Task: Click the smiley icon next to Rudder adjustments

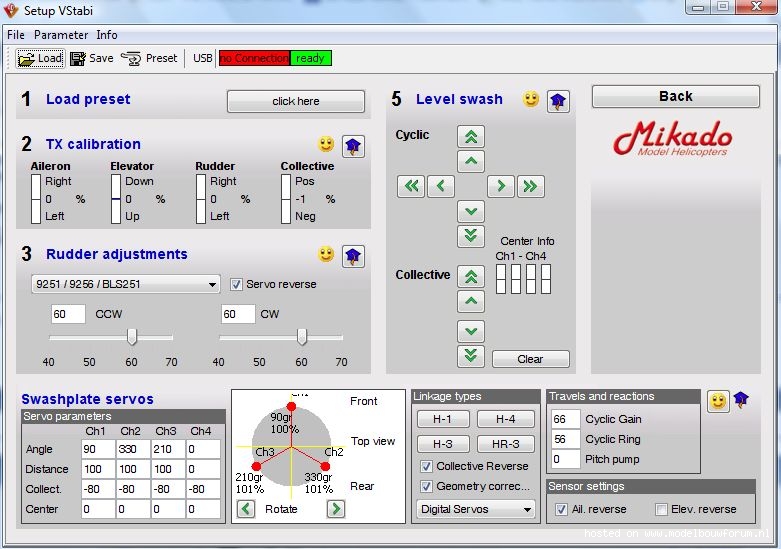Action: (x=326, y=254)
